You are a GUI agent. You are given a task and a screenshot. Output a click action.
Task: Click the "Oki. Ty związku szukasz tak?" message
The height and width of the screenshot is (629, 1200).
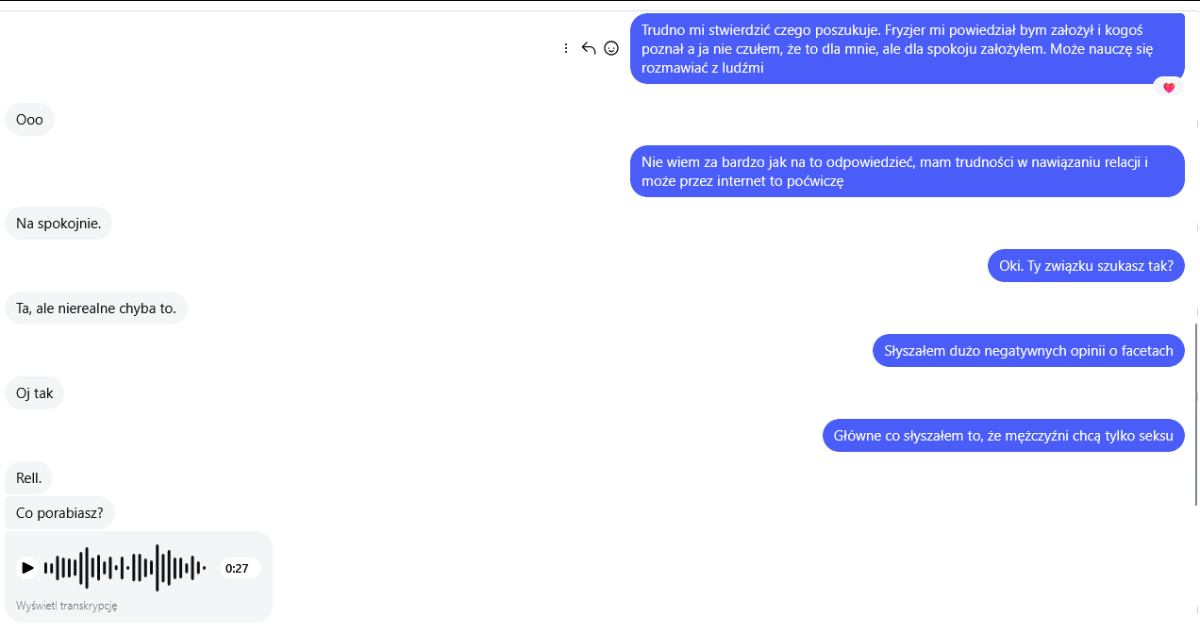coord(1086,266)
